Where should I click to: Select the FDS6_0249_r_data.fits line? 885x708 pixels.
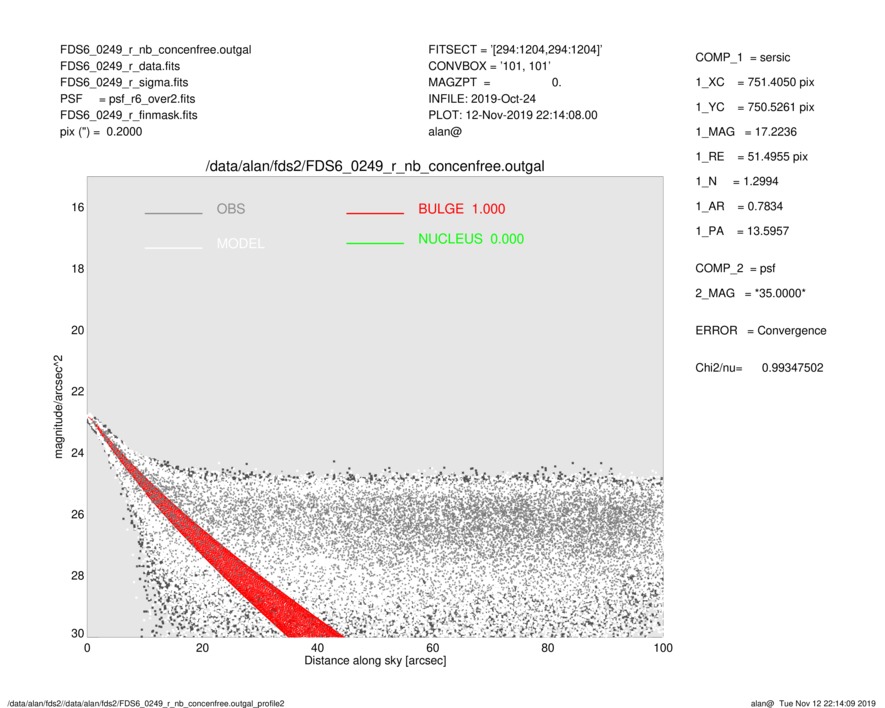click(120, 66)
